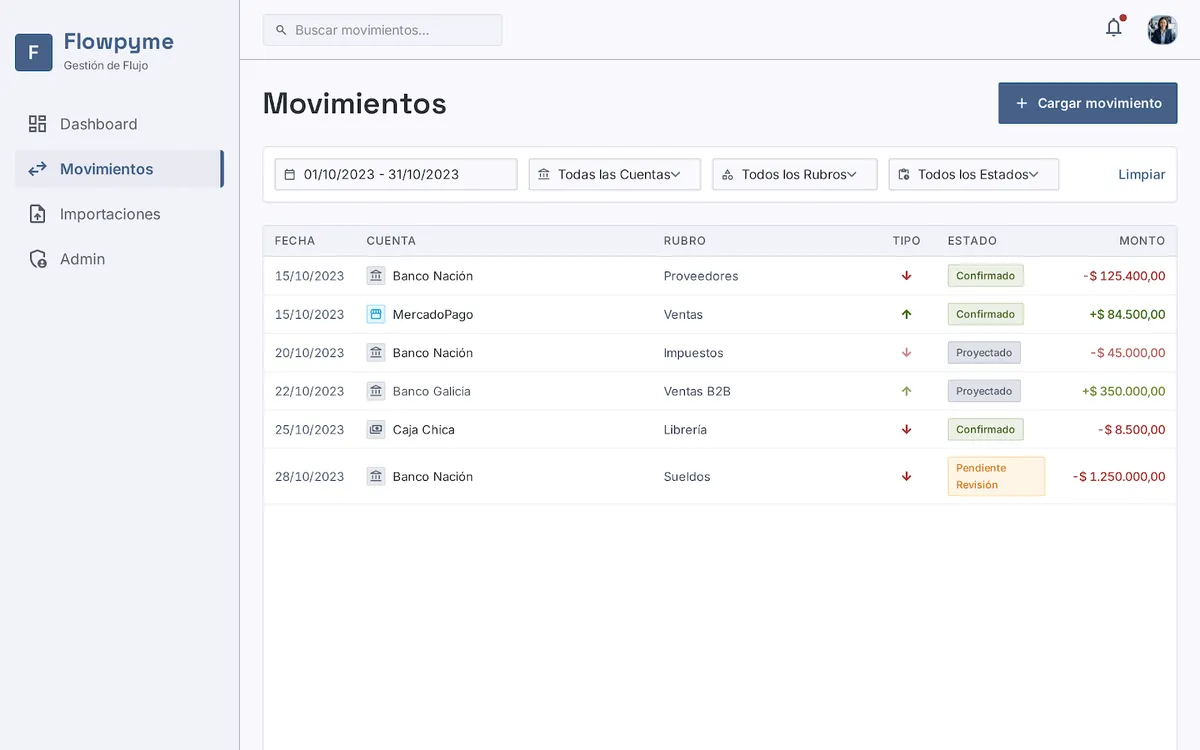The height and width of the screenshot is (750, 1200).
Task: Open Importaciones in sidebar
Action: (119, 214)
